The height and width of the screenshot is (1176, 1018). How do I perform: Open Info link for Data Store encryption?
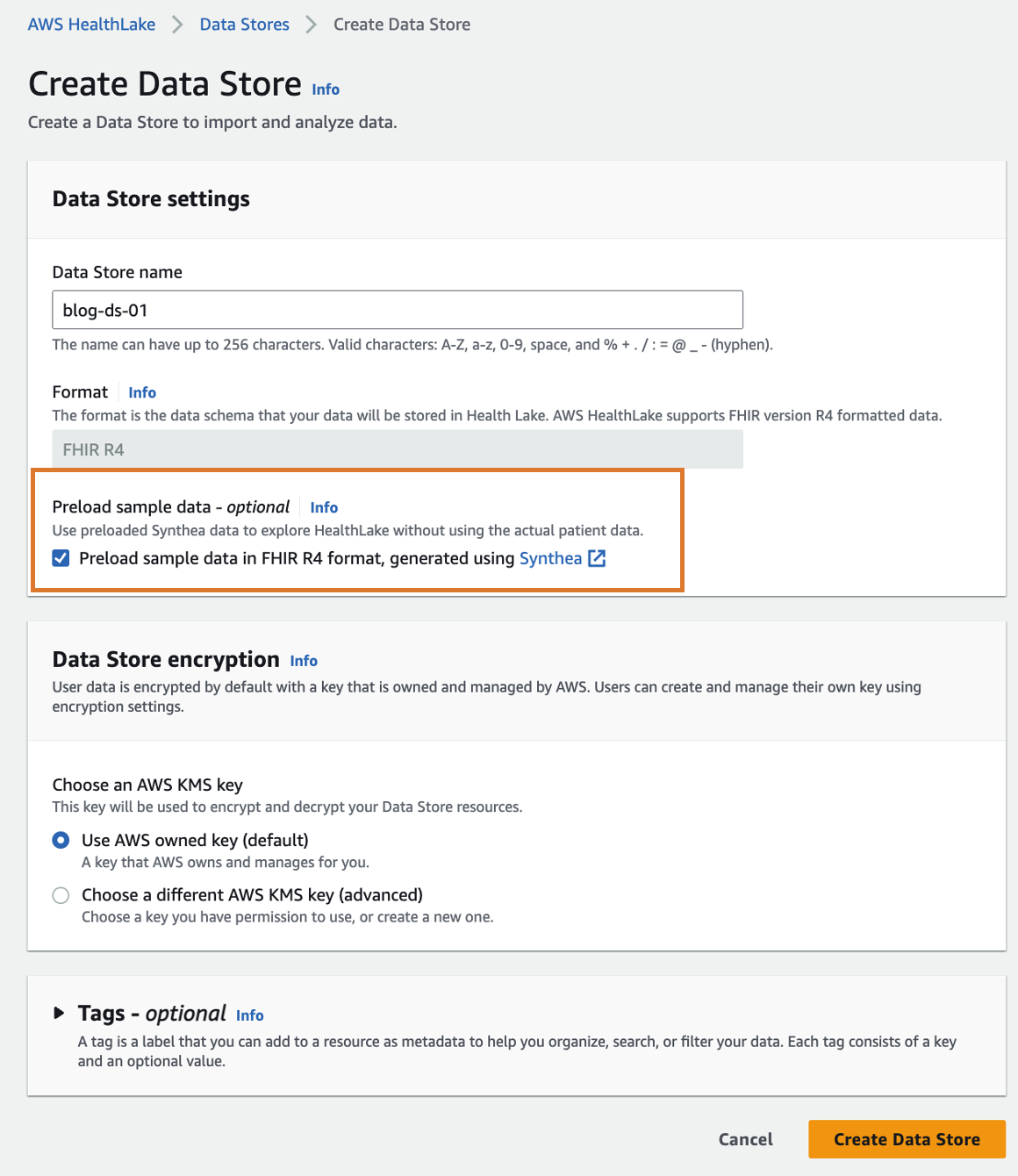pyautogui.click(x=304, y=661)
